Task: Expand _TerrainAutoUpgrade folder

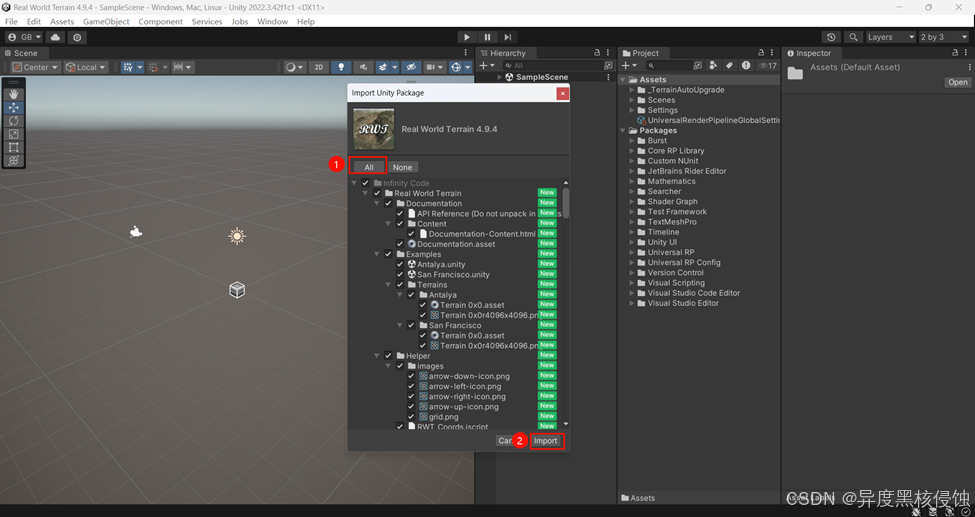Action: click(x=632, y=90)
